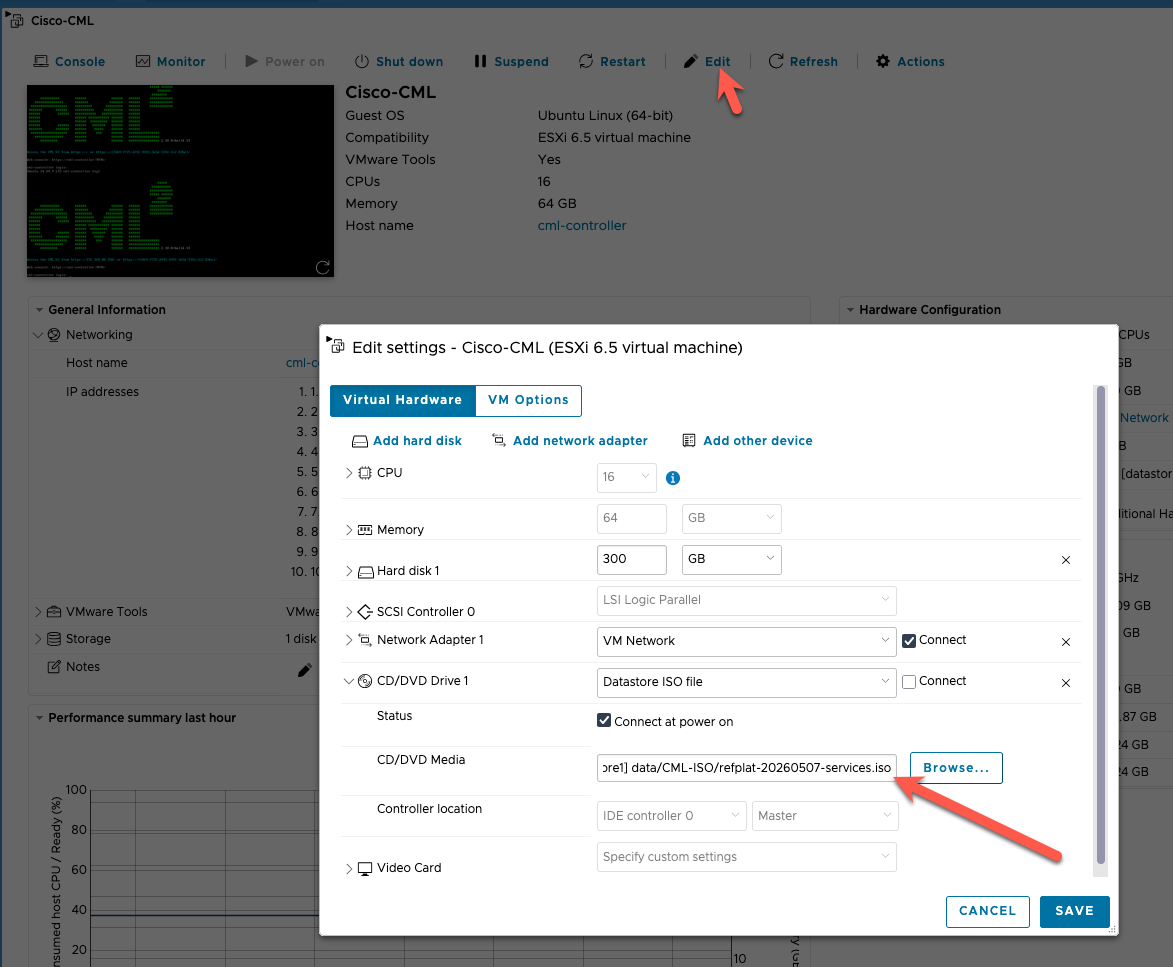Click the Video Card monitor icon
The height and width of the screenshot is (967, 1173).
(x=365, y=869)
